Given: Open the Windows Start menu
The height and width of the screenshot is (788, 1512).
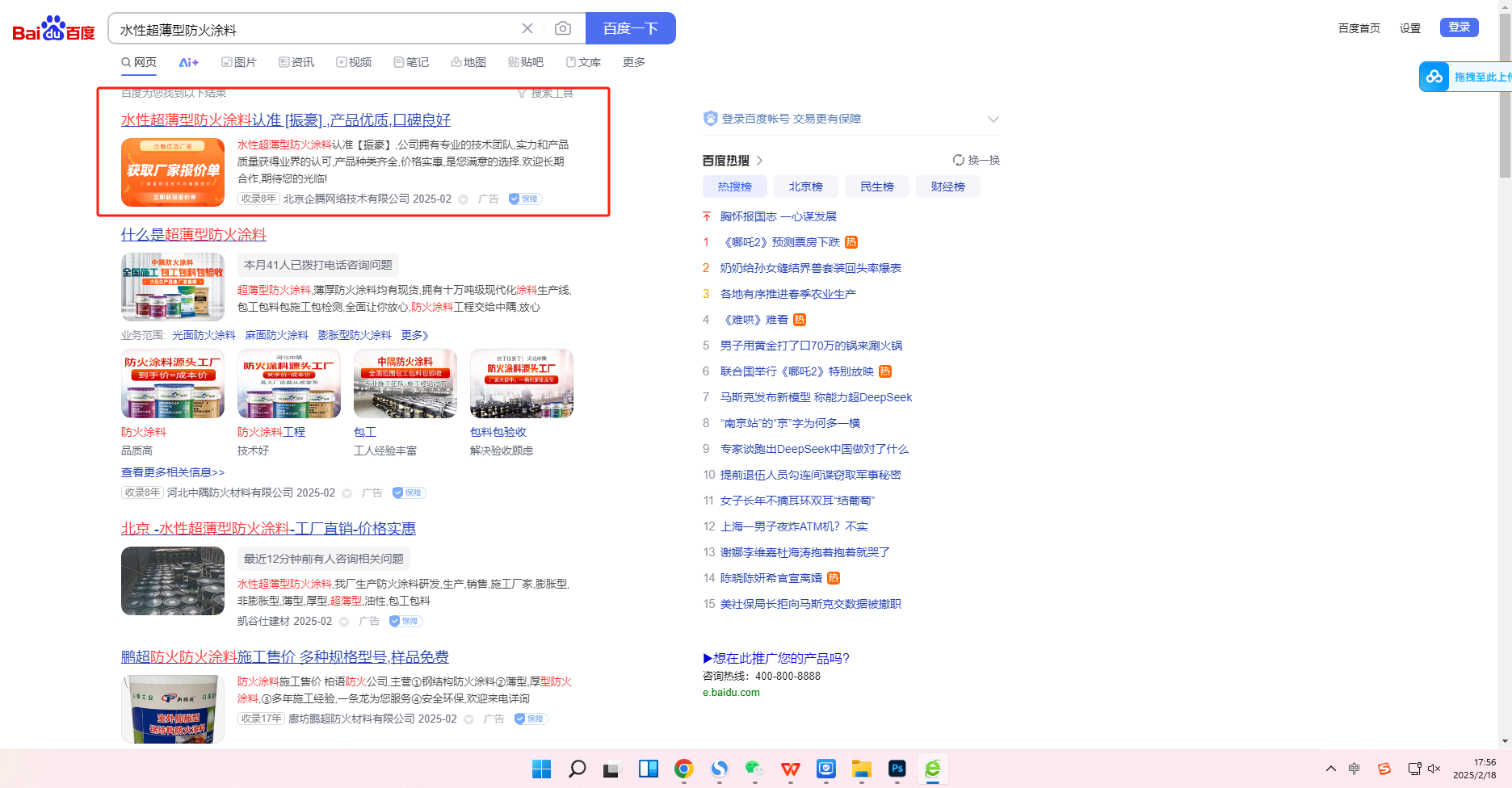Looking at the screenshot, I should [x=541, y=769].
